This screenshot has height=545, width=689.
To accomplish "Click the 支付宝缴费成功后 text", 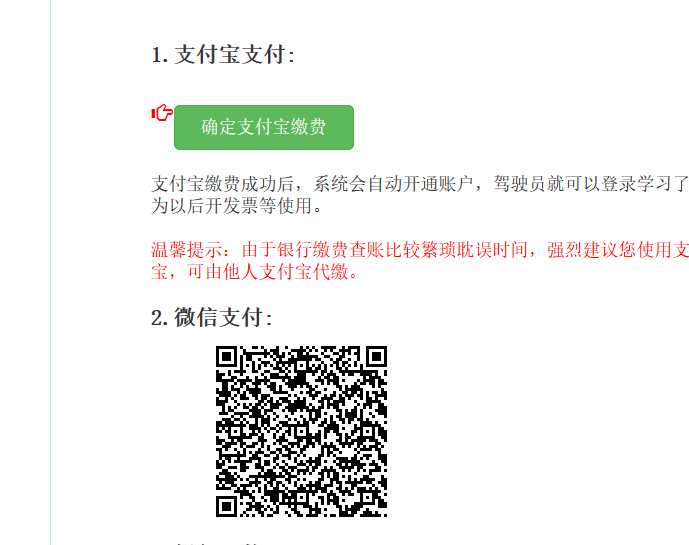I will click(x=223, y=184).
